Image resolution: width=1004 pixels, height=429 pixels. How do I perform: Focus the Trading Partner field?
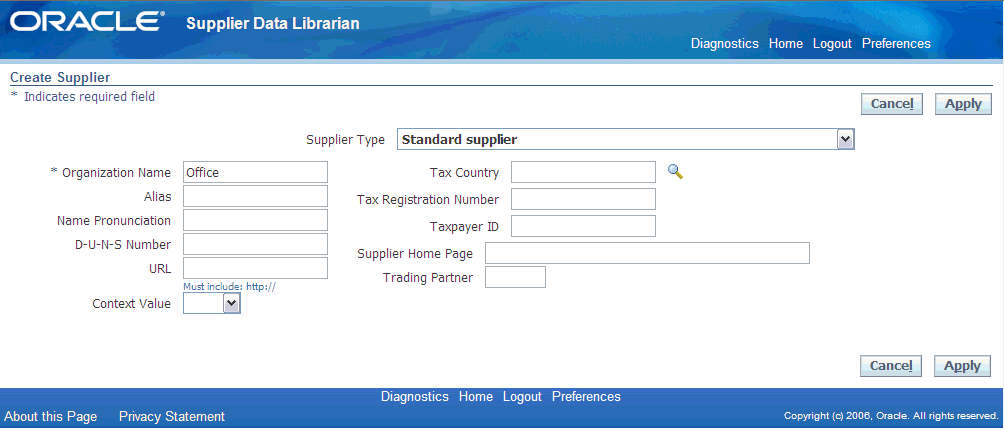[x=515, y=277]
